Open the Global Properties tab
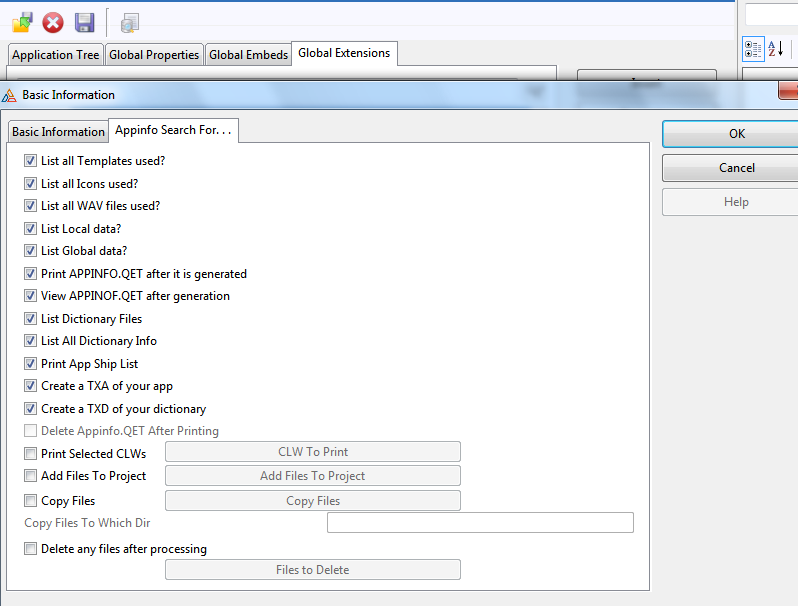Screen dimensions: 798x606 tap(154, 55)
